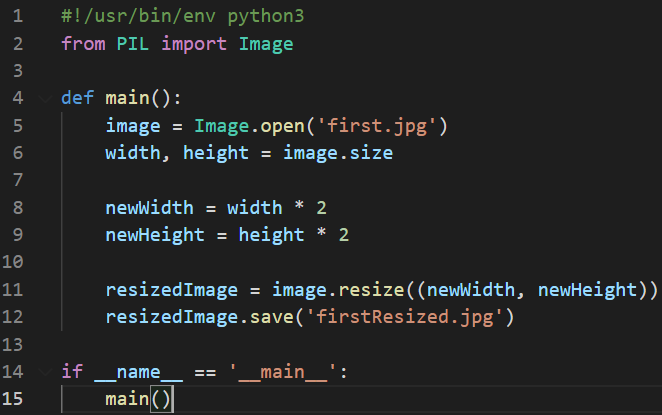Click the 'newWidth' variable on line 8
Image resolution: width=662 pixels, height=415 pixels.
pyautogui.click(x=149, y=208)
